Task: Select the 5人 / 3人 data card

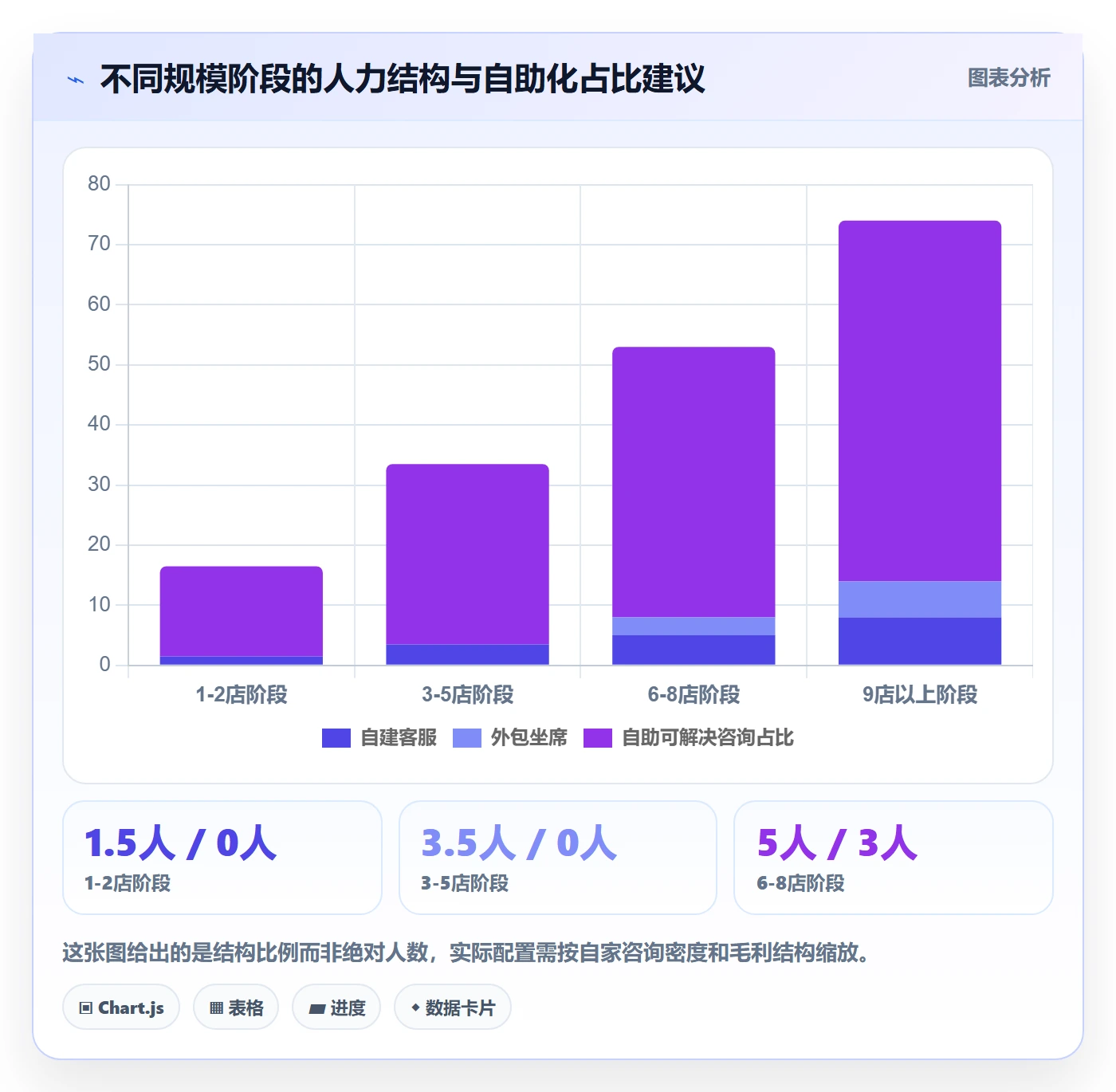Action: tap(894, 858)
